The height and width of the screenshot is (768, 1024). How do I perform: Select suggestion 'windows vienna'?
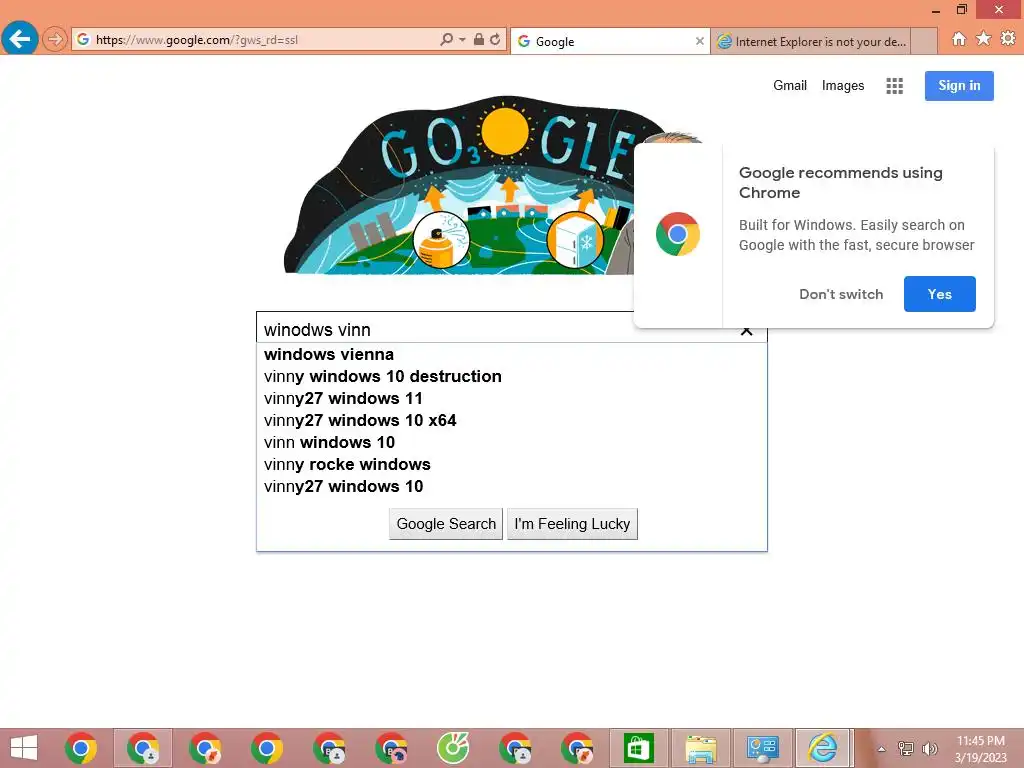[511, 355]
